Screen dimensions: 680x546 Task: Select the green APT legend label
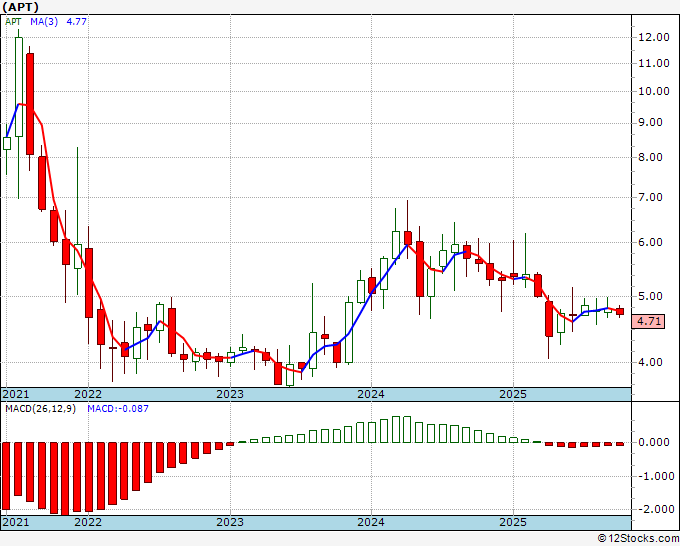click(x=13, y=21)
